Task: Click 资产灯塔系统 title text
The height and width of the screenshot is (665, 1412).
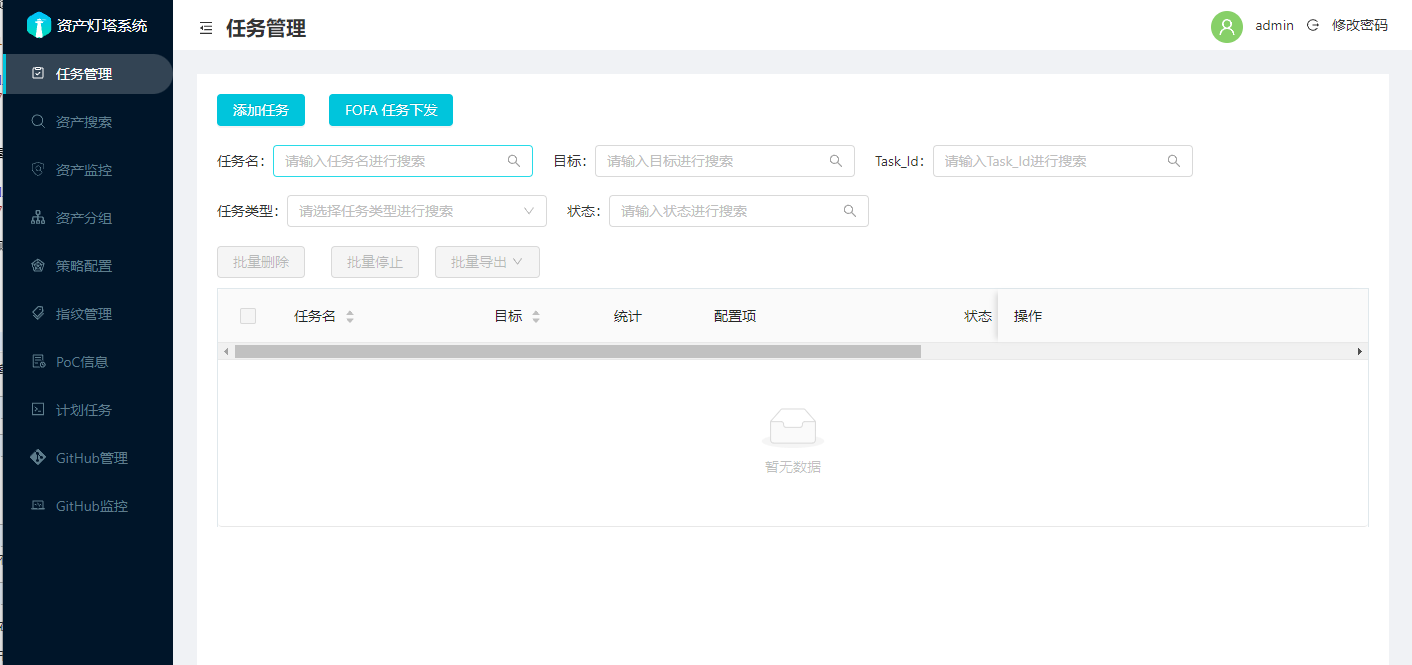Action: [102, 26]
